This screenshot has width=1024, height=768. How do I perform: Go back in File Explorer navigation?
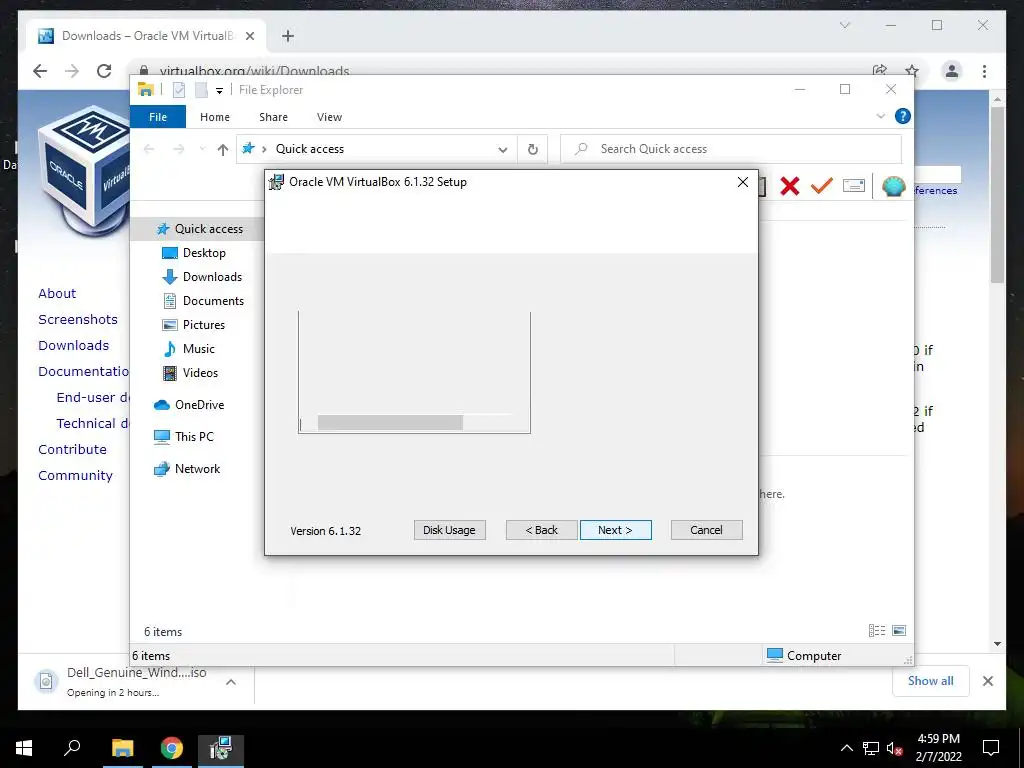pos(149,150)
